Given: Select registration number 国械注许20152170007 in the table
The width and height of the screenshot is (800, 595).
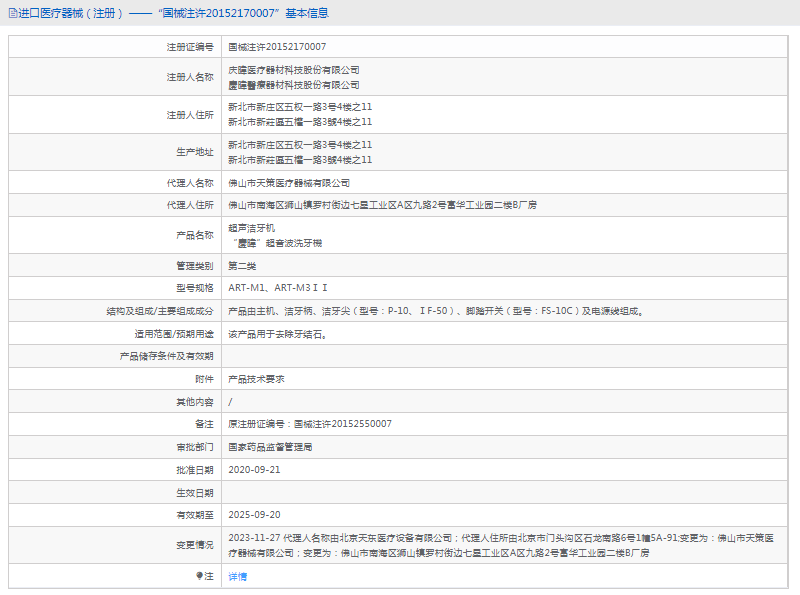Looking at the screenshot, I should tap(277, 47).
